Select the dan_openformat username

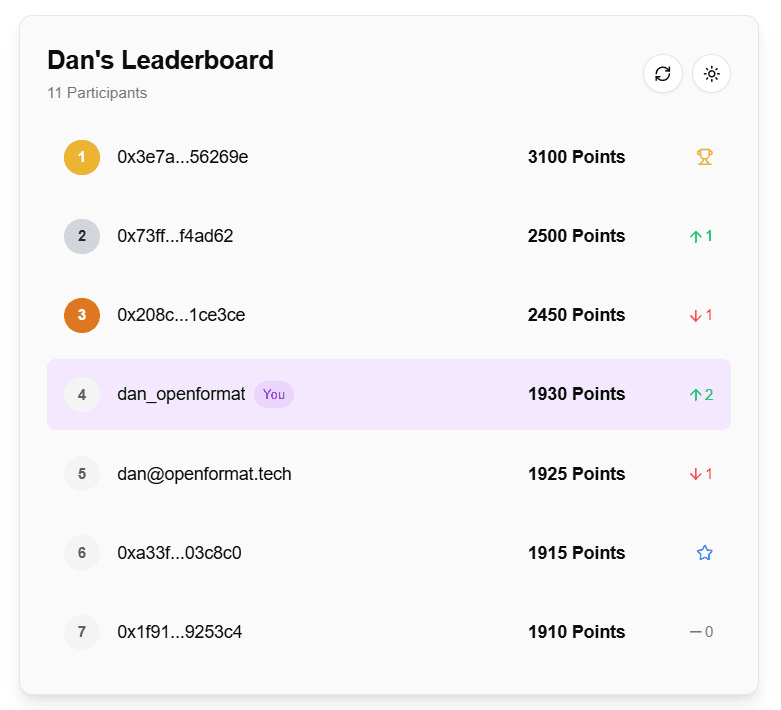click(x=181, y=394)
